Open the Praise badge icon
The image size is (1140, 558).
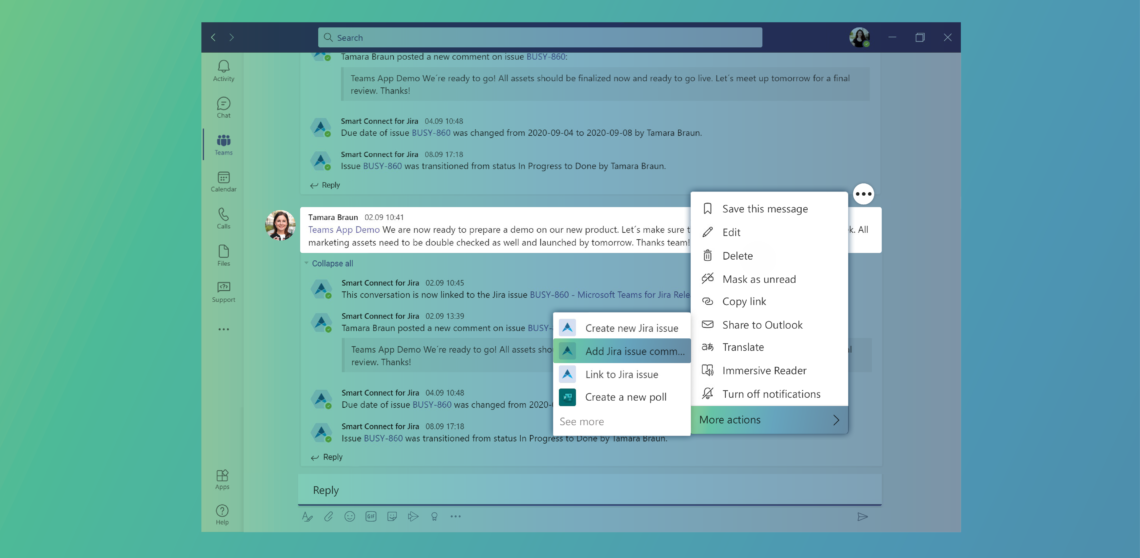point(434,516)
